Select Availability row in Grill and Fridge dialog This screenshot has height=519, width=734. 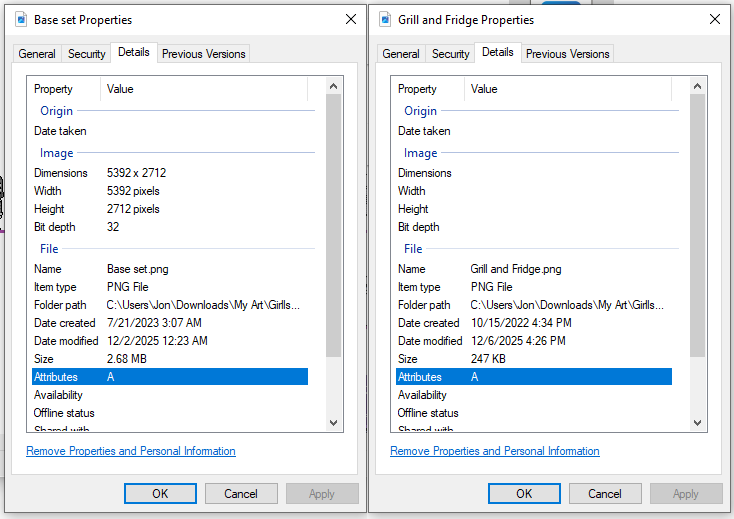pyautogui.click(x=534, y=395)
